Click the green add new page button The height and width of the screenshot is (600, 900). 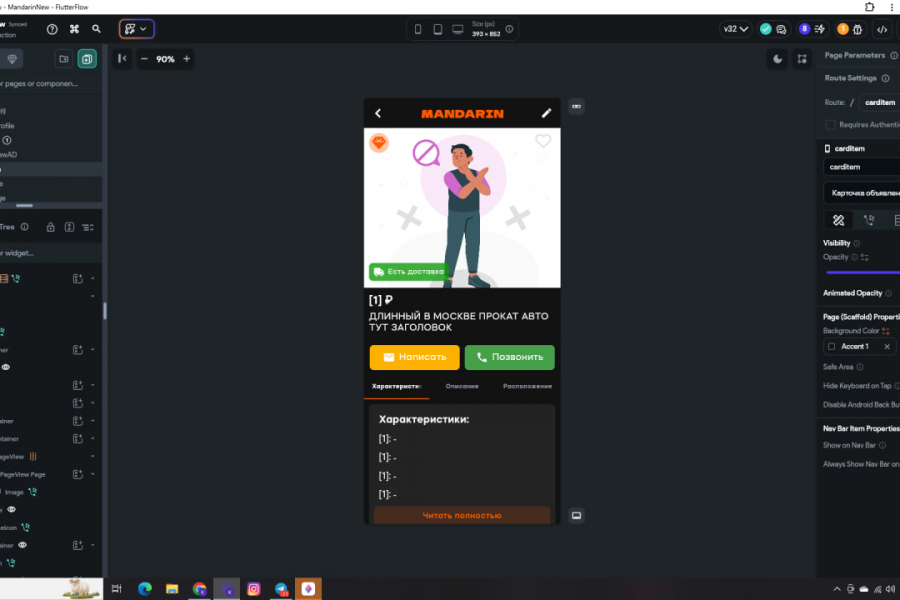87,59
